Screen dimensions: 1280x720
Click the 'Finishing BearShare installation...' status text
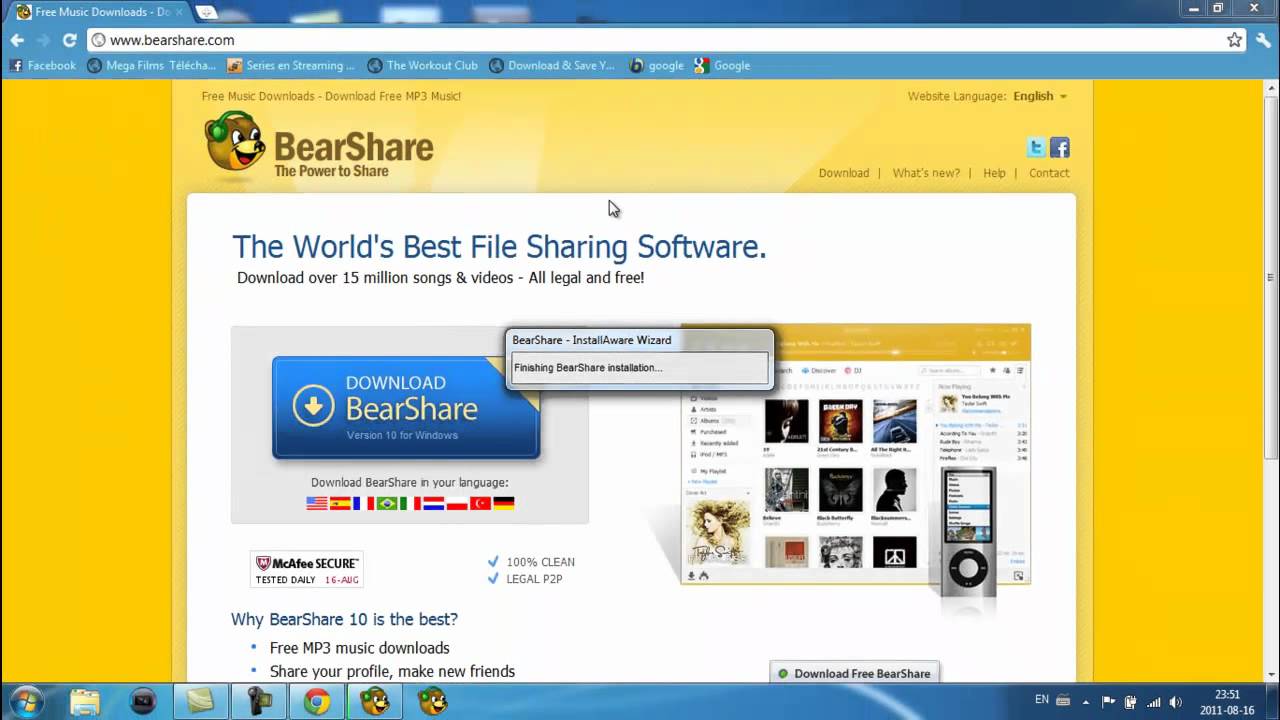click(588, 367)
